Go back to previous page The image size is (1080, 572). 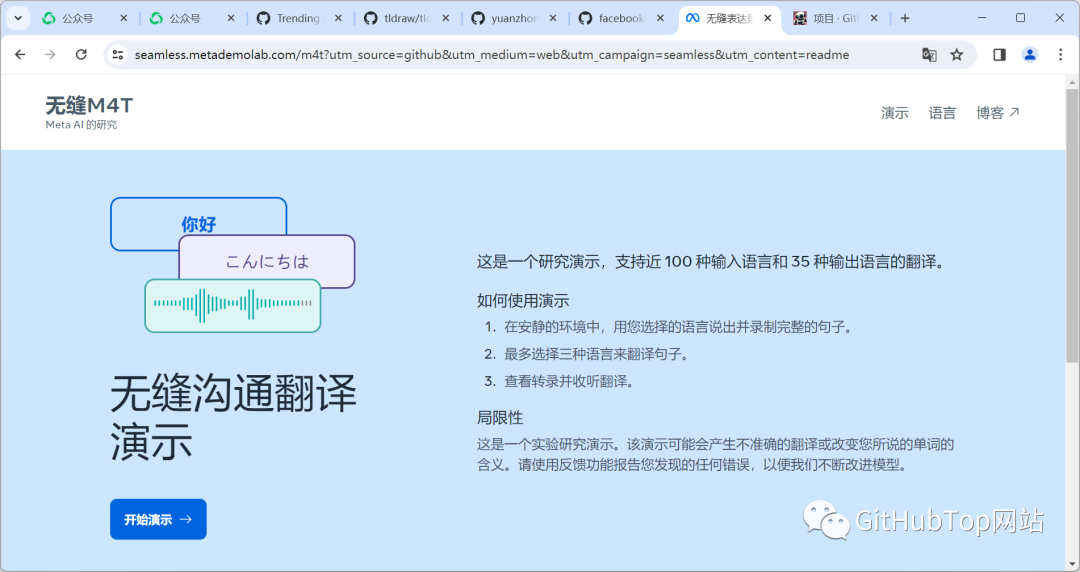coord(20,54)
